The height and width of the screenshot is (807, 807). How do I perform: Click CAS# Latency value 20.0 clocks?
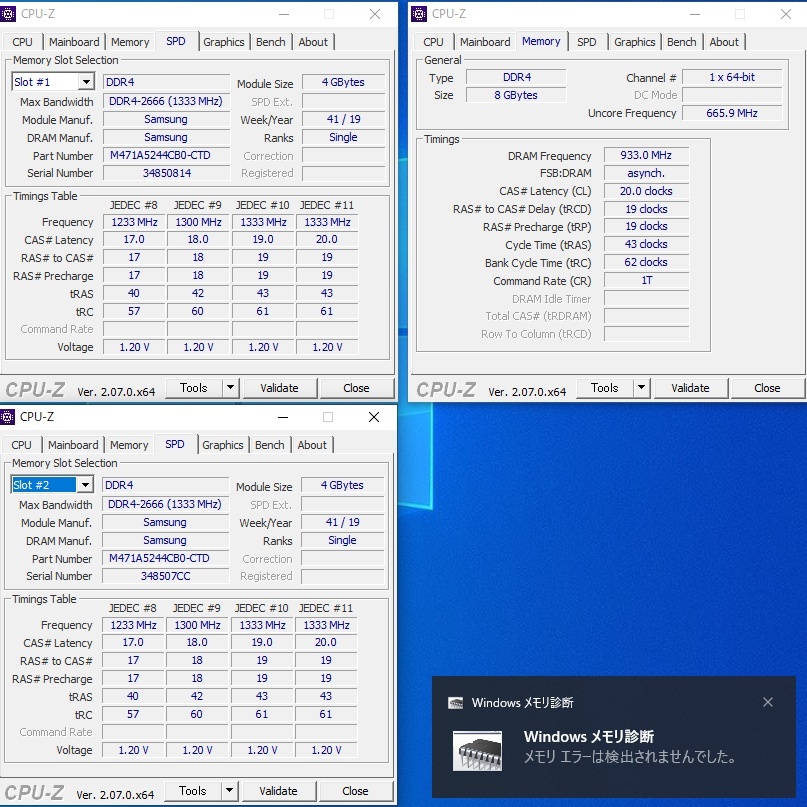click(646, 191)
